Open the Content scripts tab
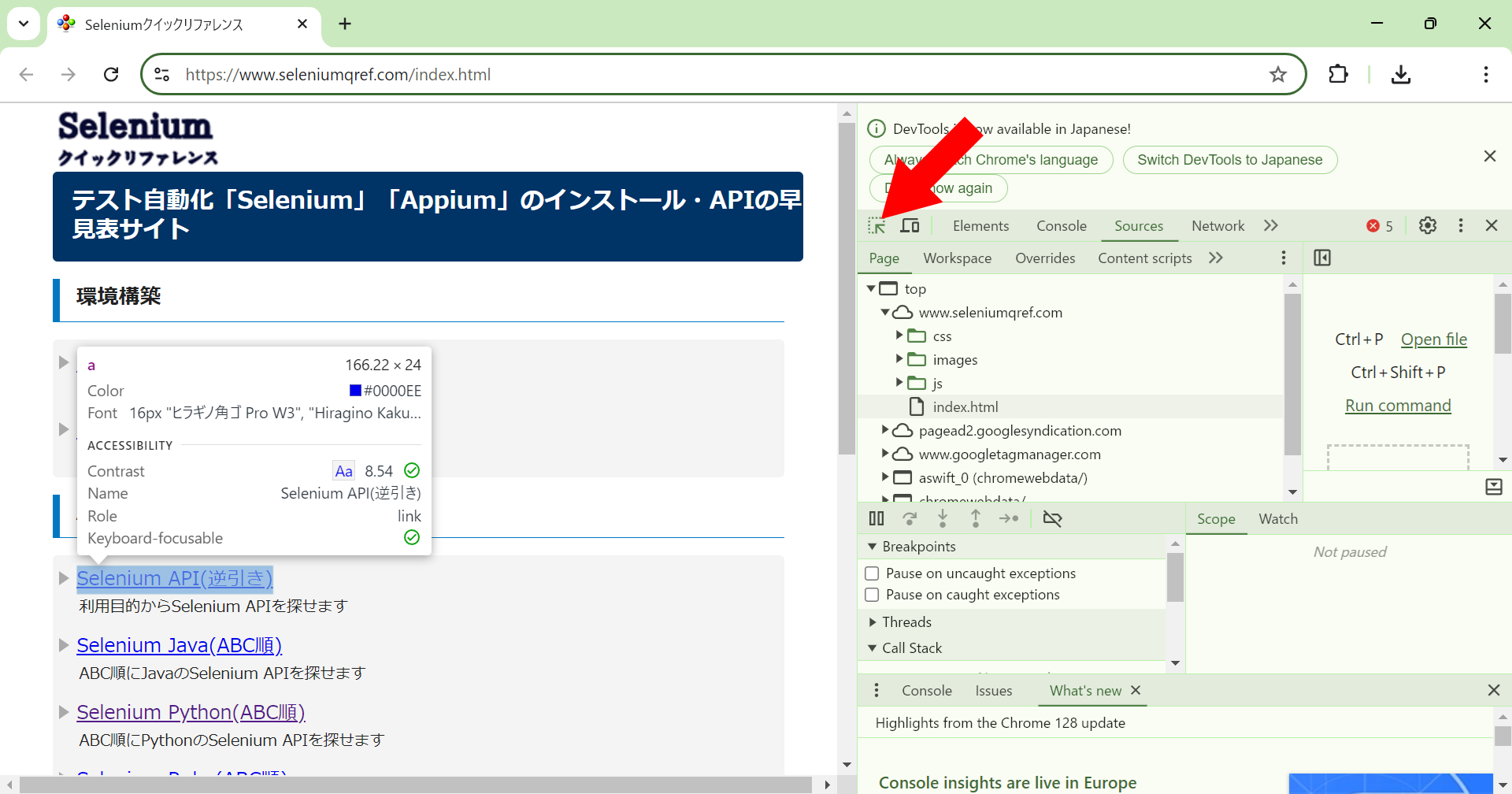 [x=1145, y=258]
